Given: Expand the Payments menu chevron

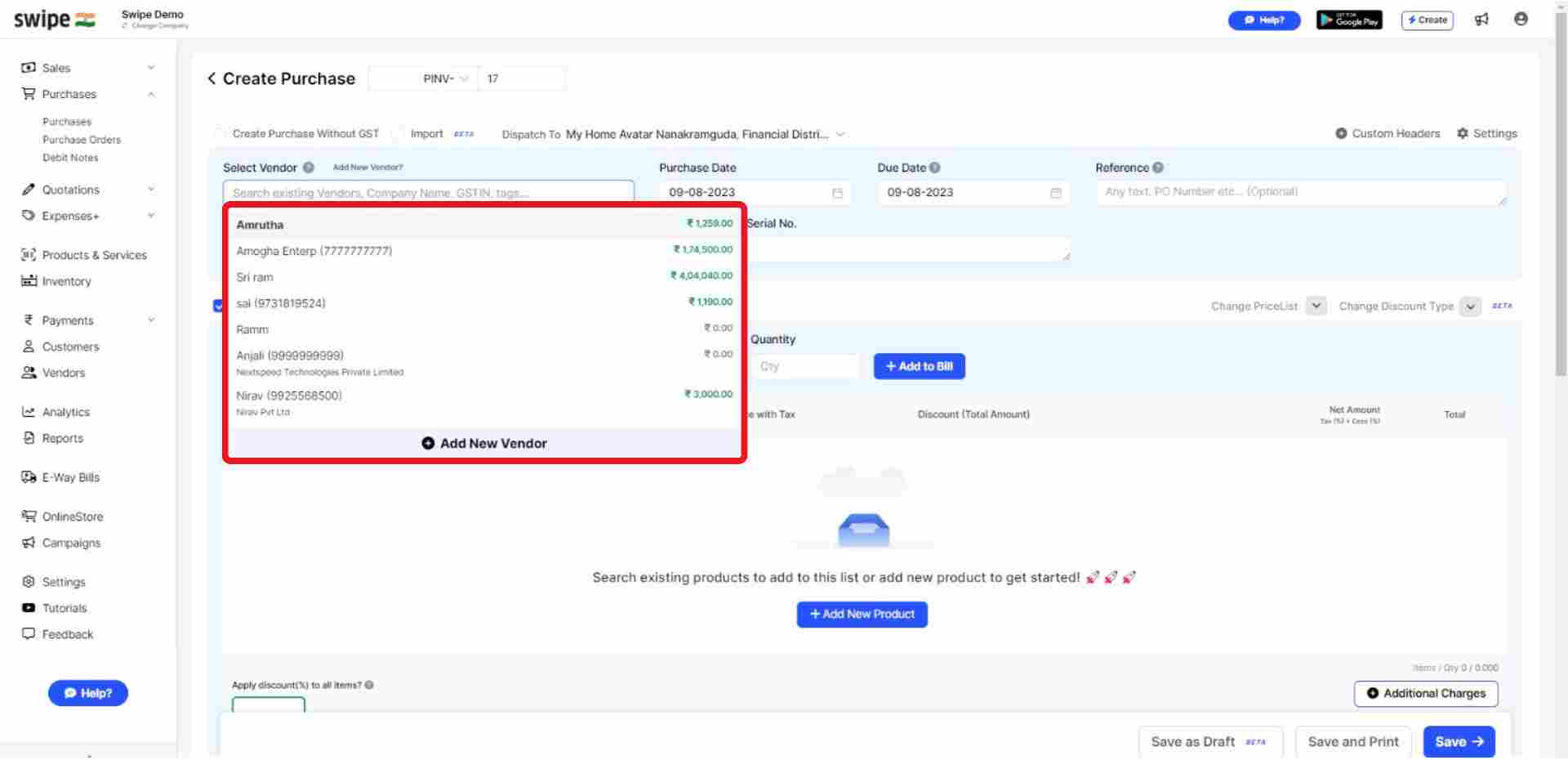Looking at the screenshot, I should 151,320.
